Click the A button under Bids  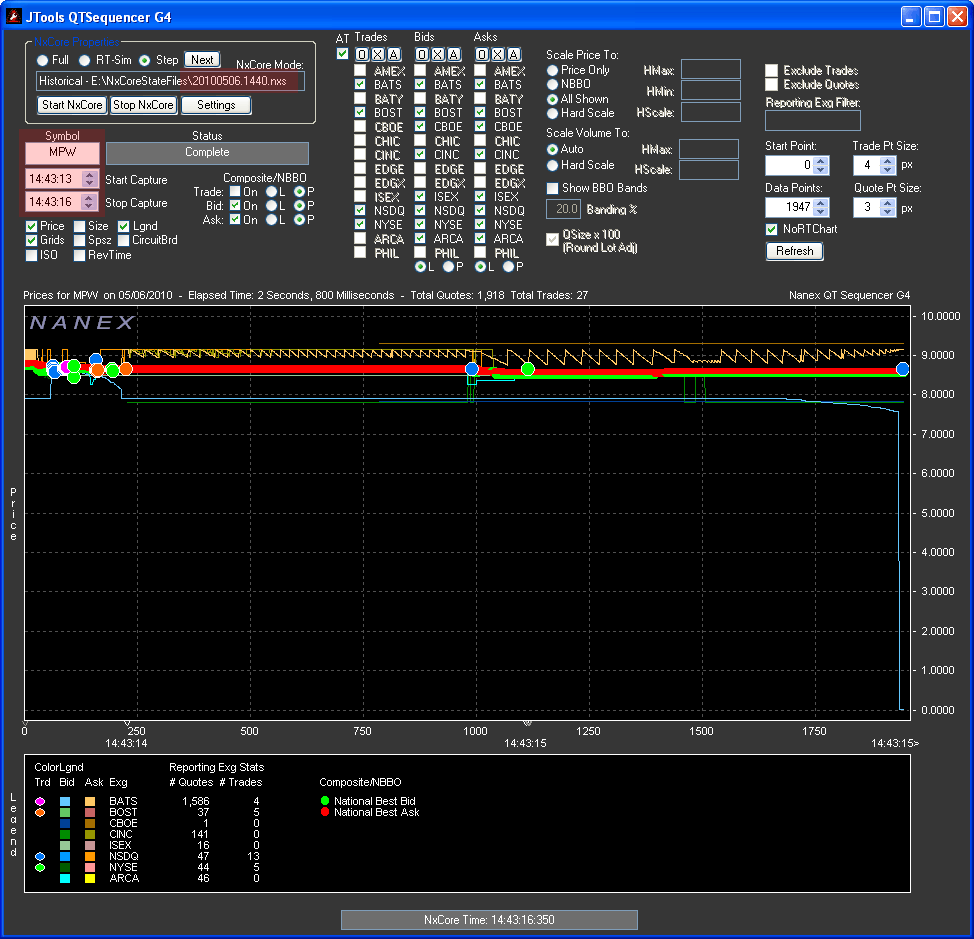pos(454,55)
